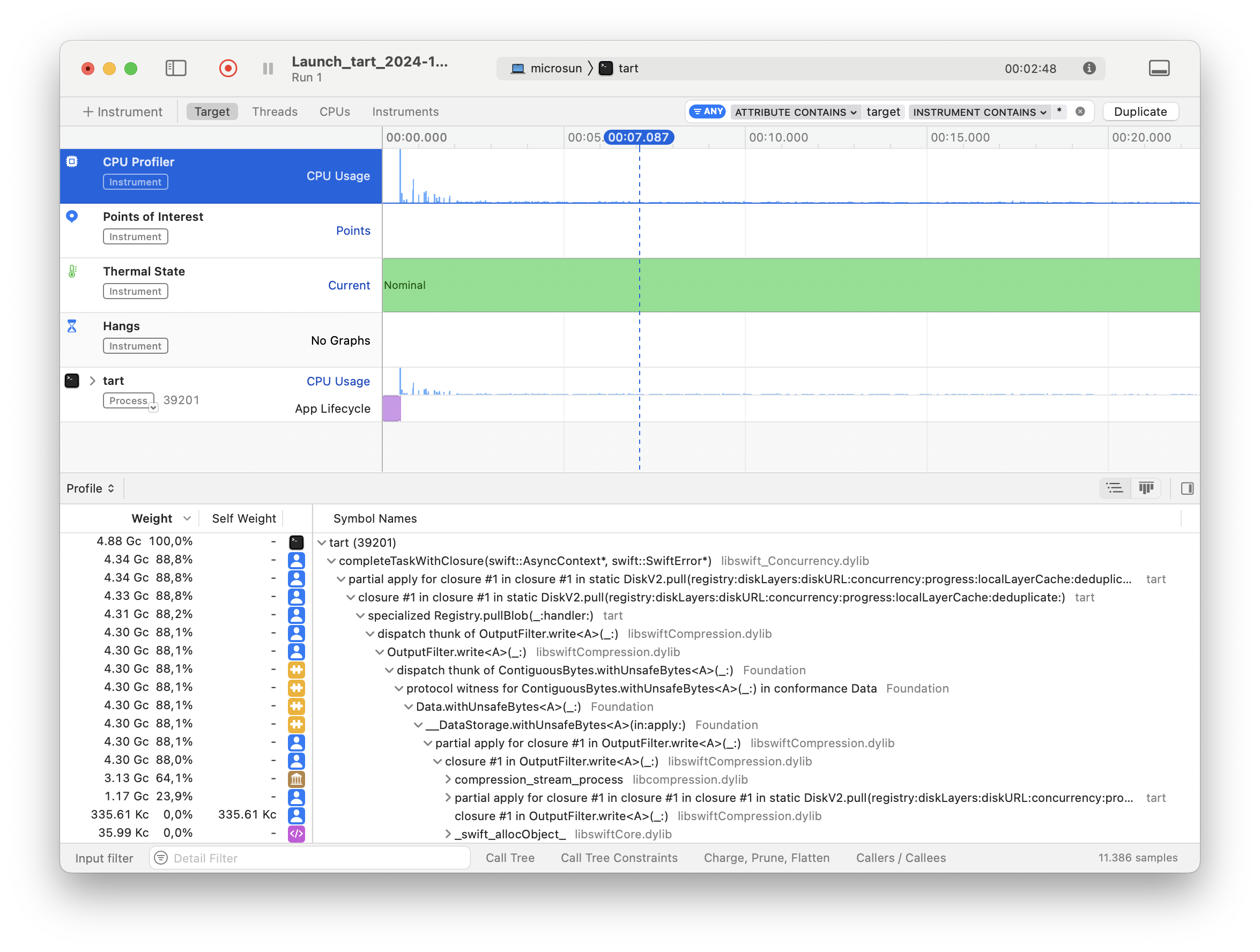This screenshot has height=952, width=1260.
Task: Click the user-code icon in the 4.33 Gc row
Action: [296, 597]
